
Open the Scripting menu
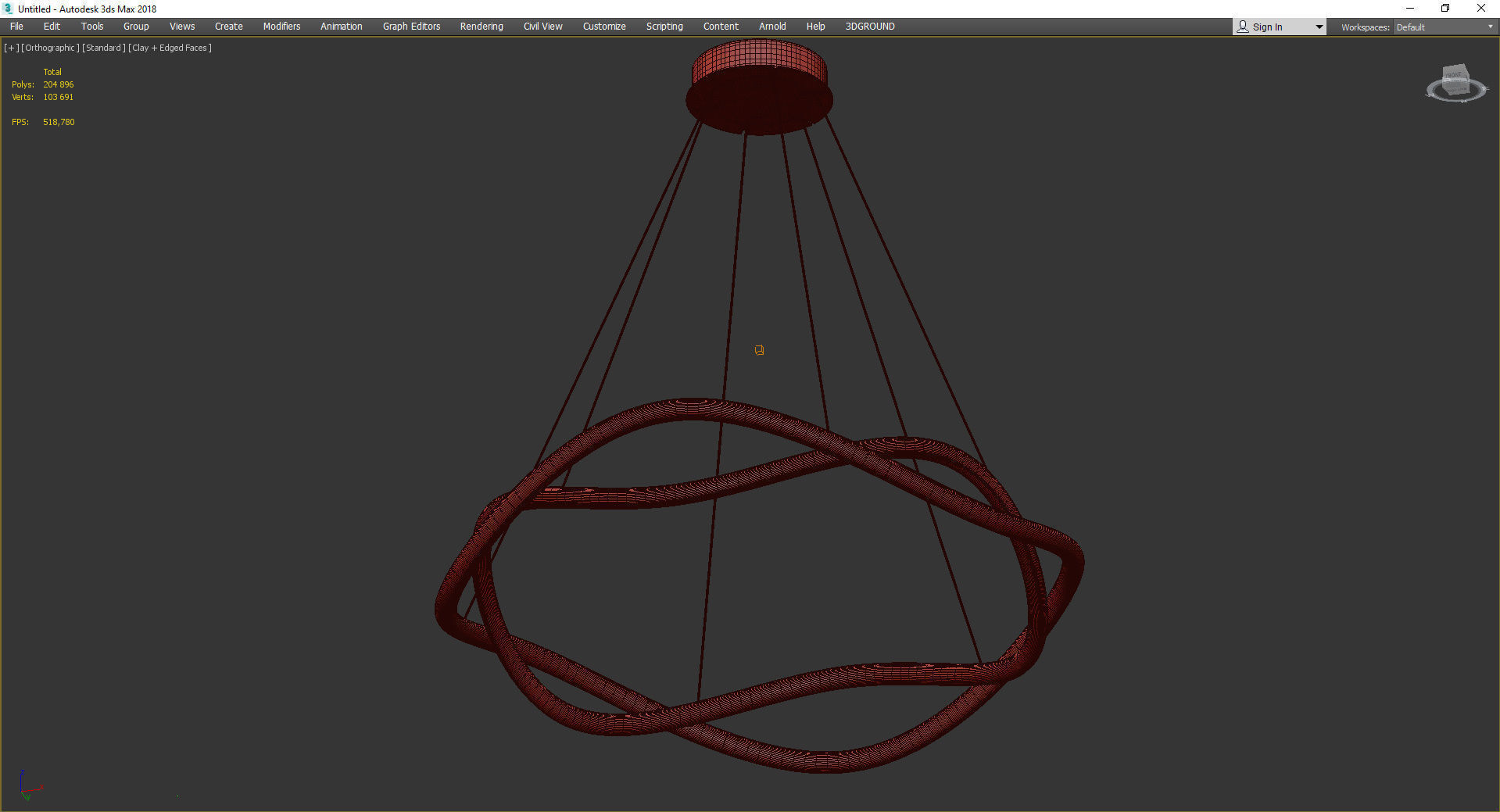pyautogui.click(x=664, y=27)
